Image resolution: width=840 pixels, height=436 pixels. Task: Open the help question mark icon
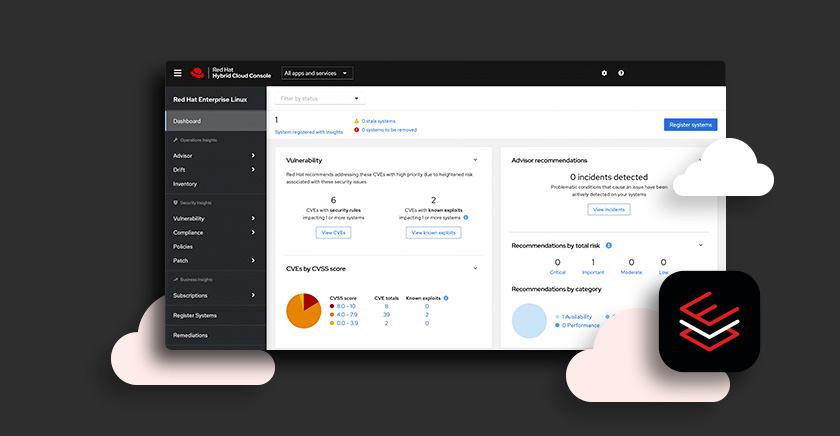(x=621, y=73)
